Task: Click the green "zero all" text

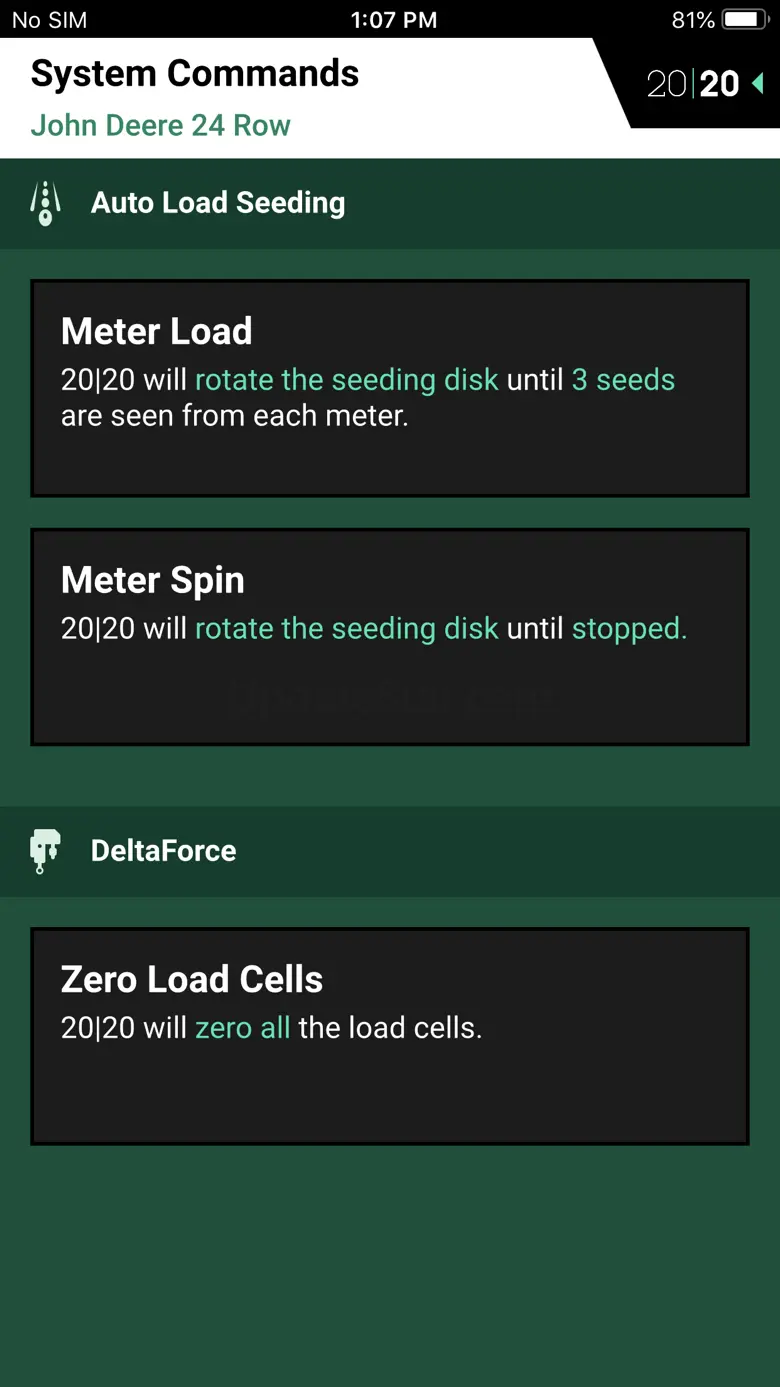Action: [x=242, y=1028]
